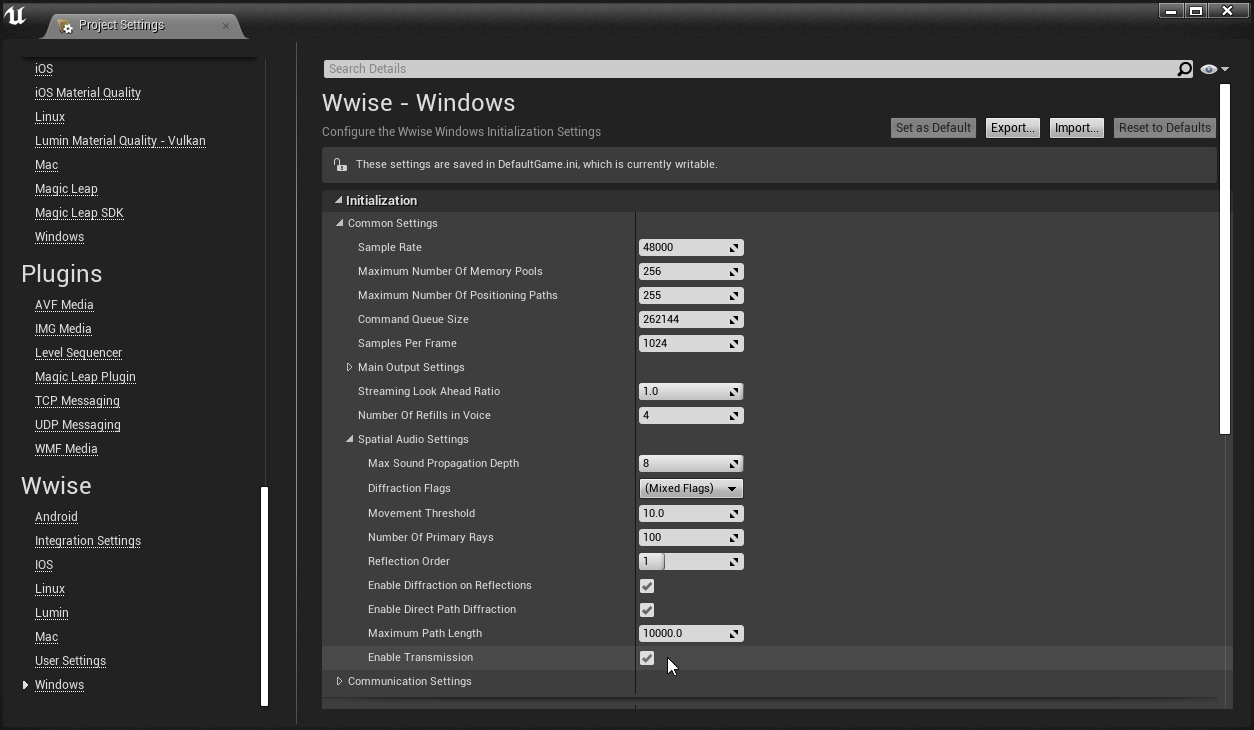Click the Unreal Engine logo icon
This screenshot has height=730, width=1254.
pos(16,16)
